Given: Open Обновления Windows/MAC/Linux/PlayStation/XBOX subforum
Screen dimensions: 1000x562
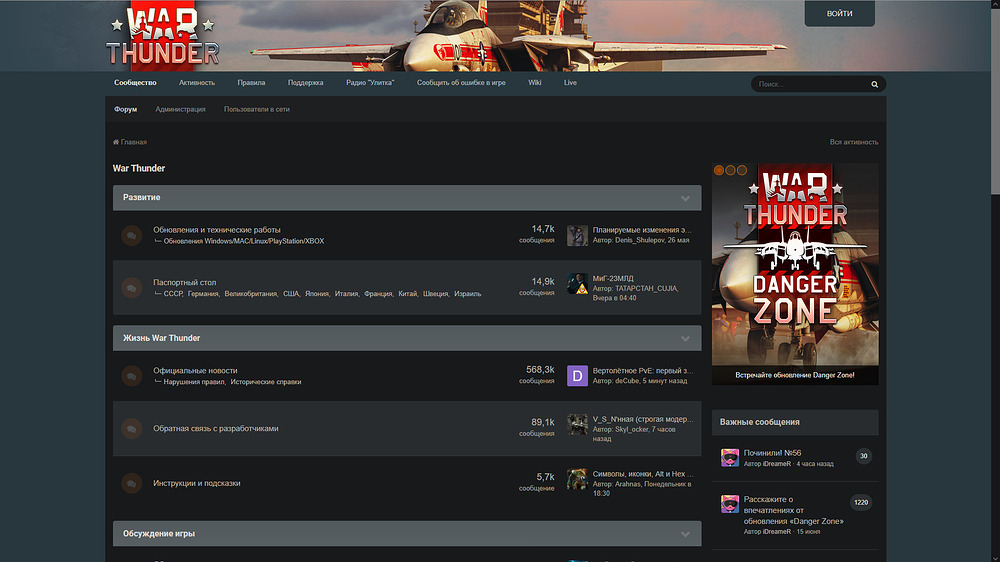Looking at the screenshot, I should coord(244,241).
